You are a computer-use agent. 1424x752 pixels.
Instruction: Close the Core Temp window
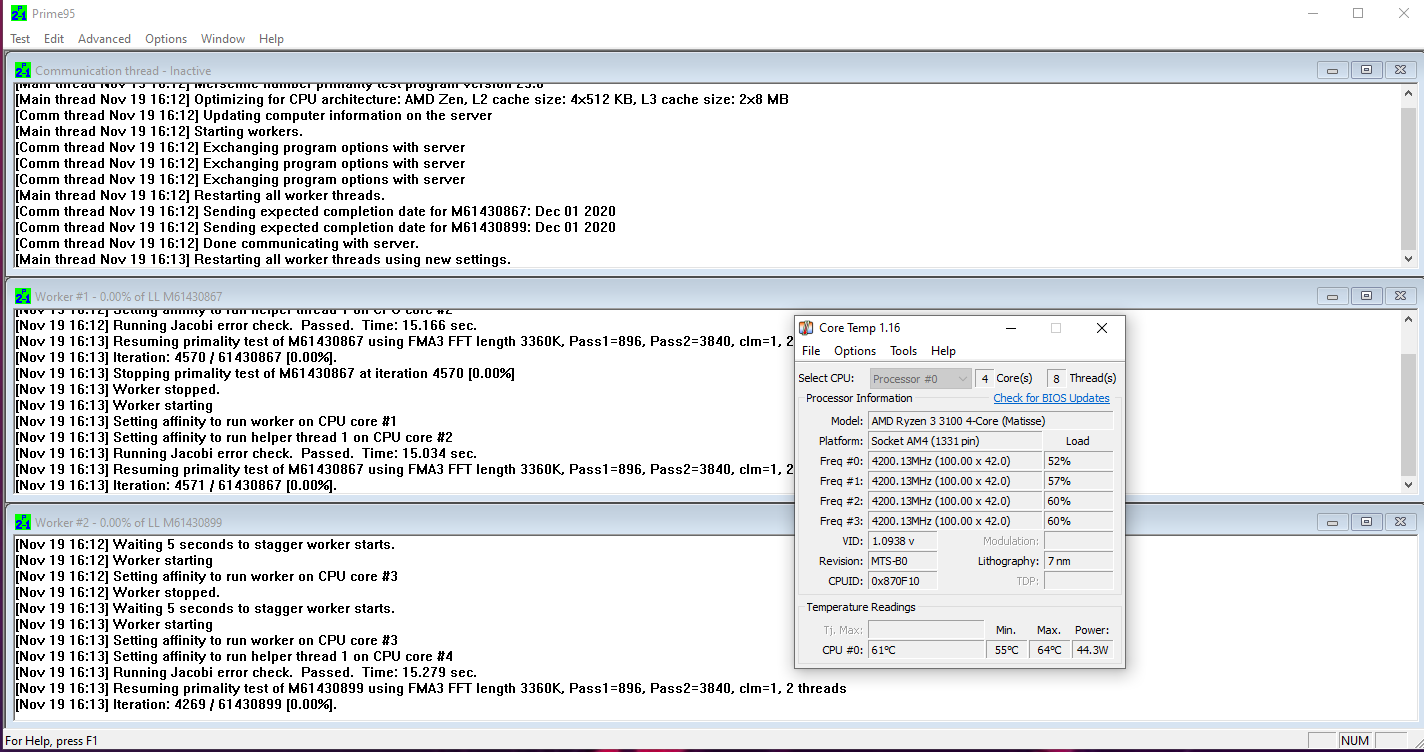[1101, 328]
